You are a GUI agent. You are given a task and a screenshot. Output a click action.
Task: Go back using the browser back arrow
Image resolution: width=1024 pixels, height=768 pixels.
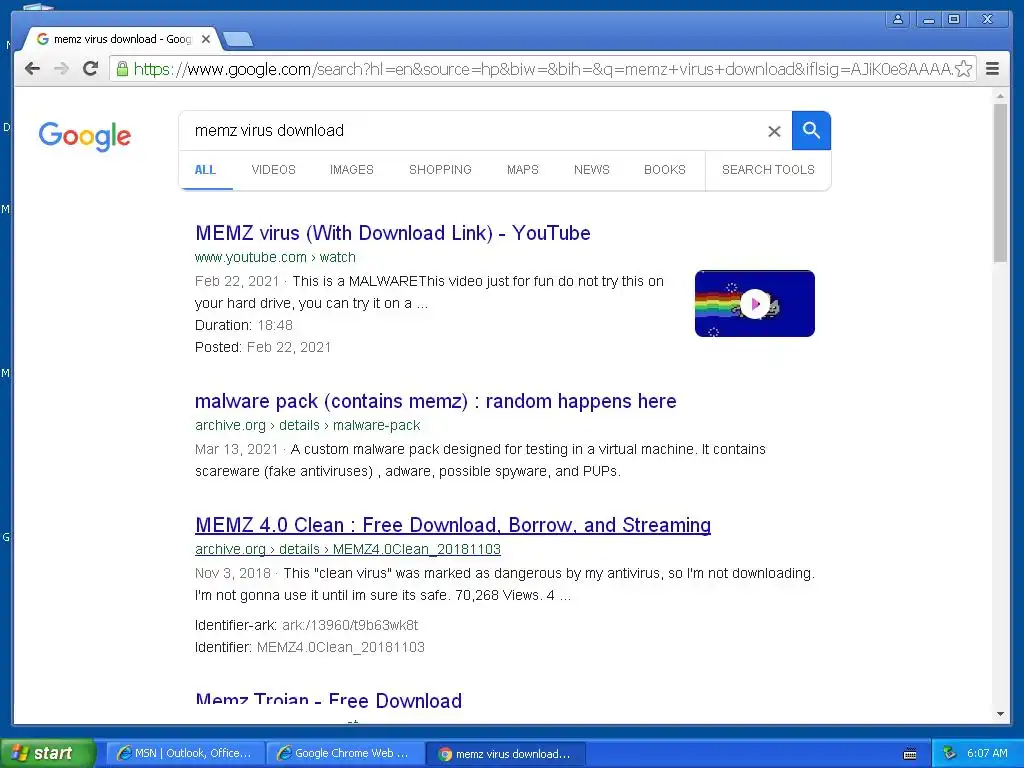click(x=32, y=69)
